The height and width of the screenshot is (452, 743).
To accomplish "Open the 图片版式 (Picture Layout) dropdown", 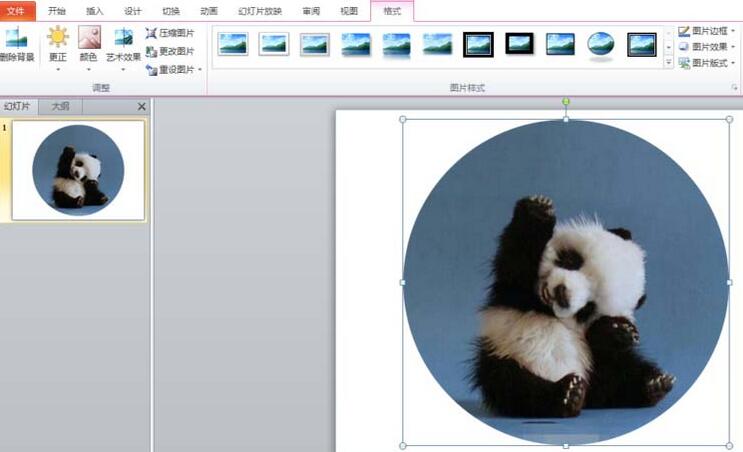I will tap(707, 63).
